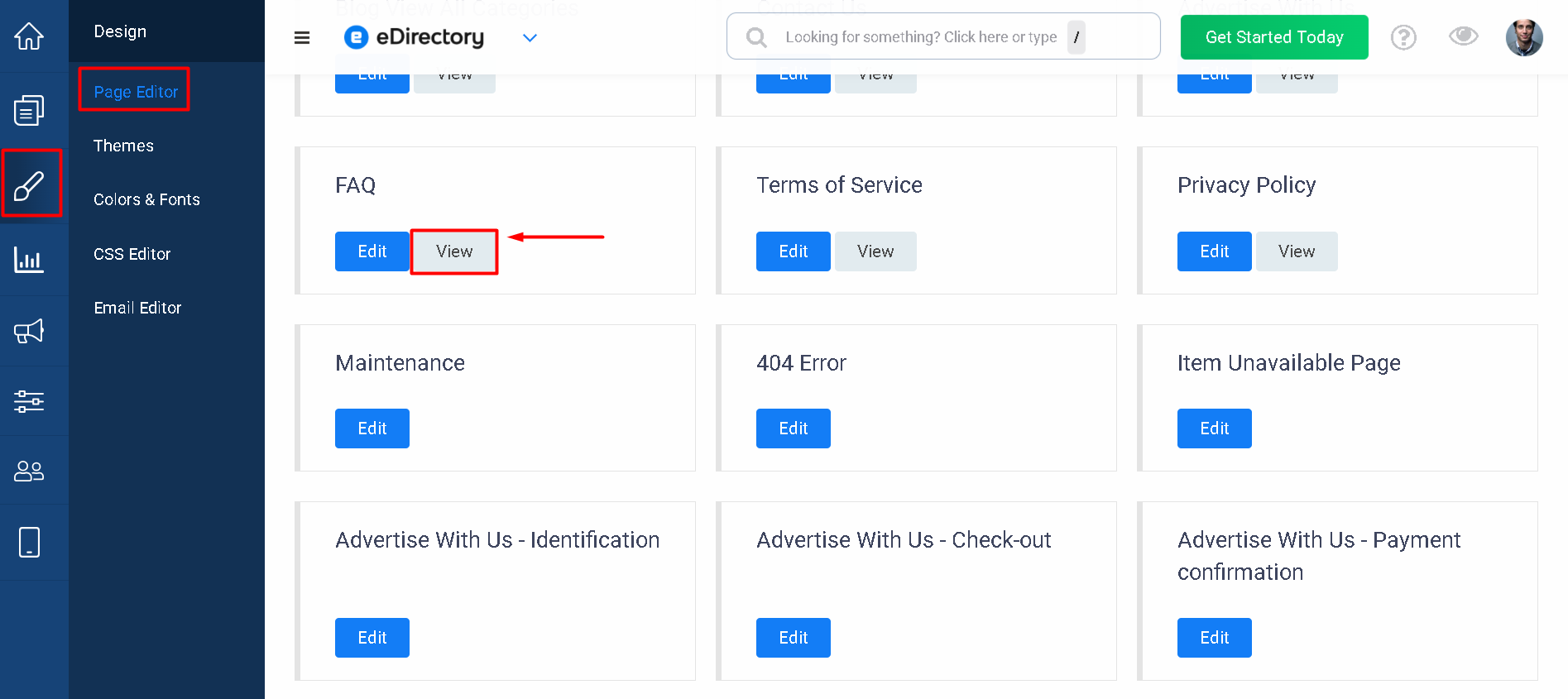1568x699 pixels.
Task: Click the Get Started Today button
Action: (1273, 37)
